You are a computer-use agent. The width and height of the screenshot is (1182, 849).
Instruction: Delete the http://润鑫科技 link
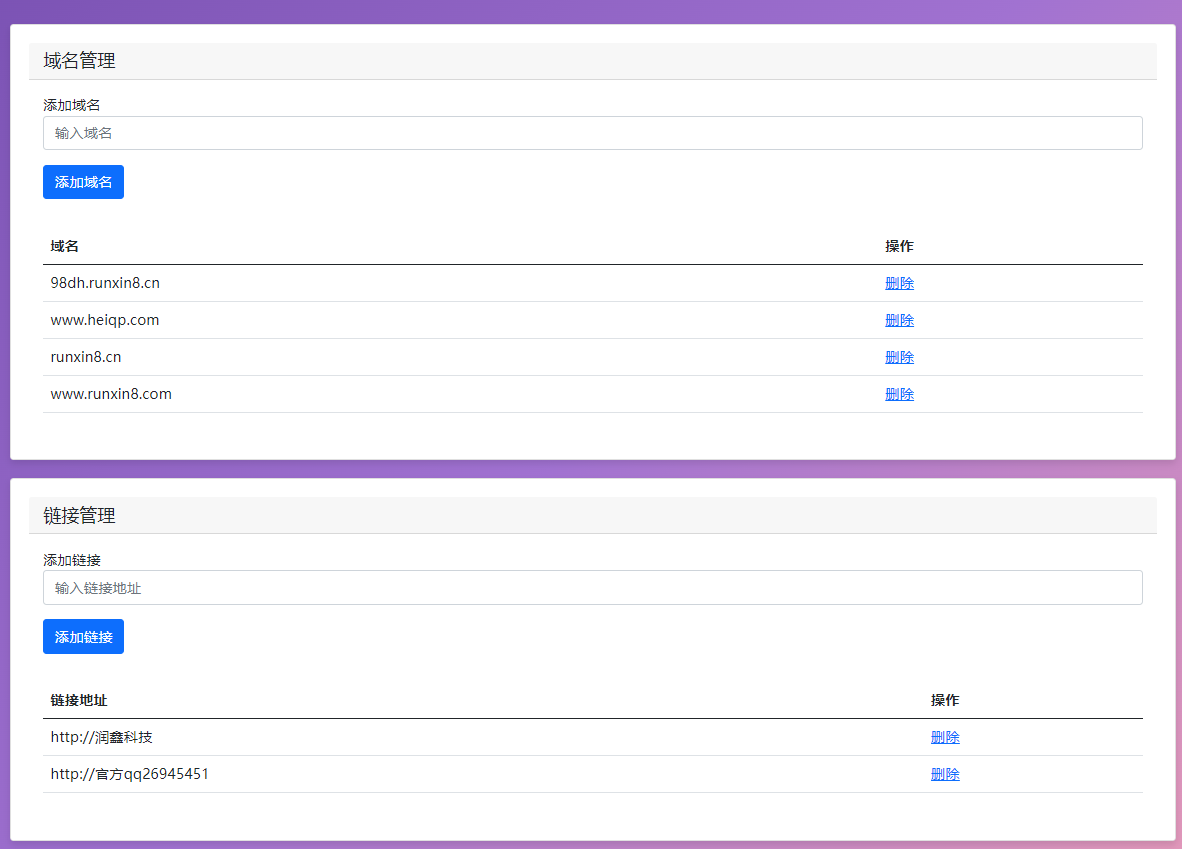[x=944, y=737]
